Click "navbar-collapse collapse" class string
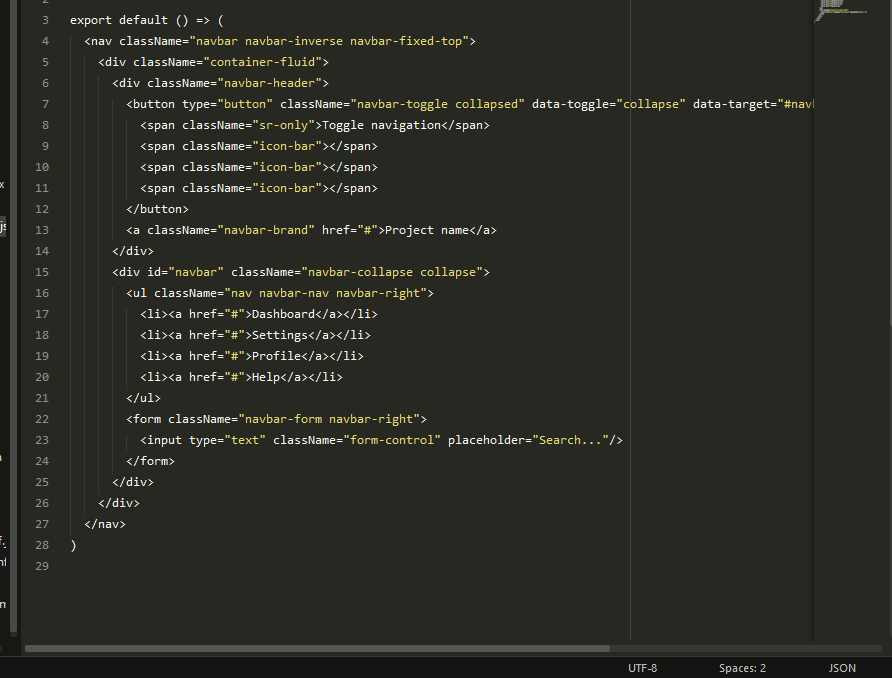The height and width of the screenshot is (678, 892). pos(392,272)
